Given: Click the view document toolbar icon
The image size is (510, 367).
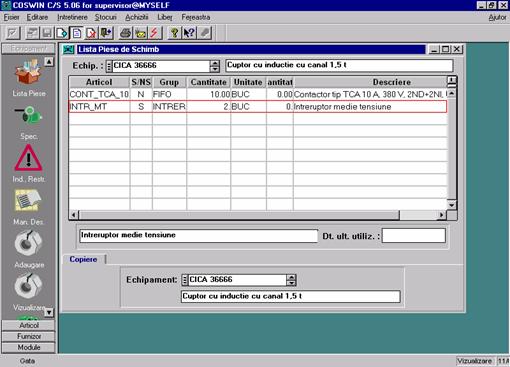Looking at the screenshot, I should pos(76,33).
